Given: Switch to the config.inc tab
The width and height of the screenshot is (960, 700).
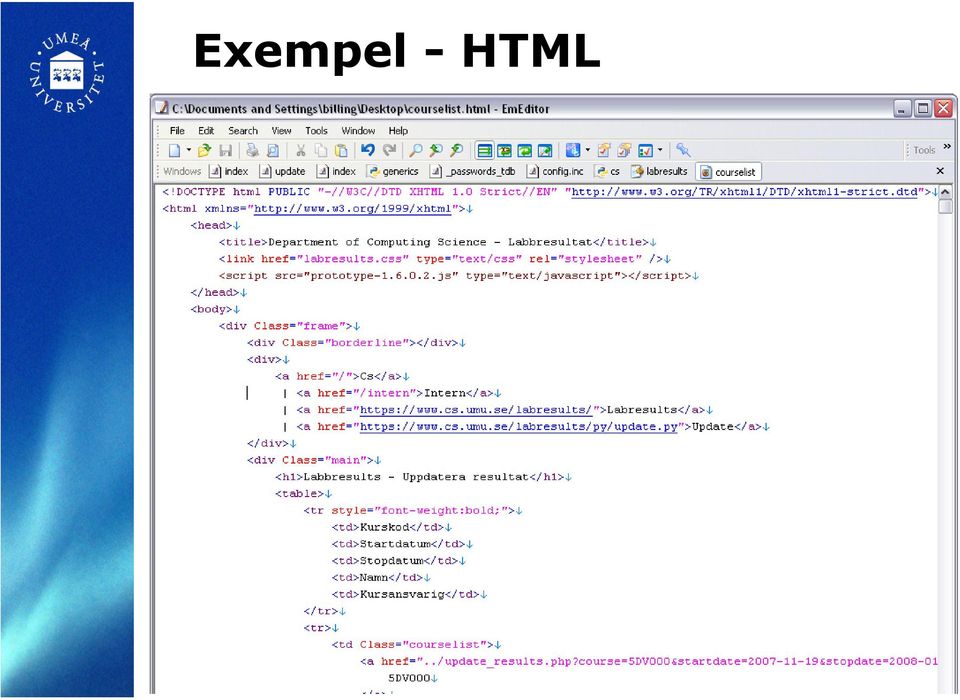Looking at the screenshot, I should [555, 171].
